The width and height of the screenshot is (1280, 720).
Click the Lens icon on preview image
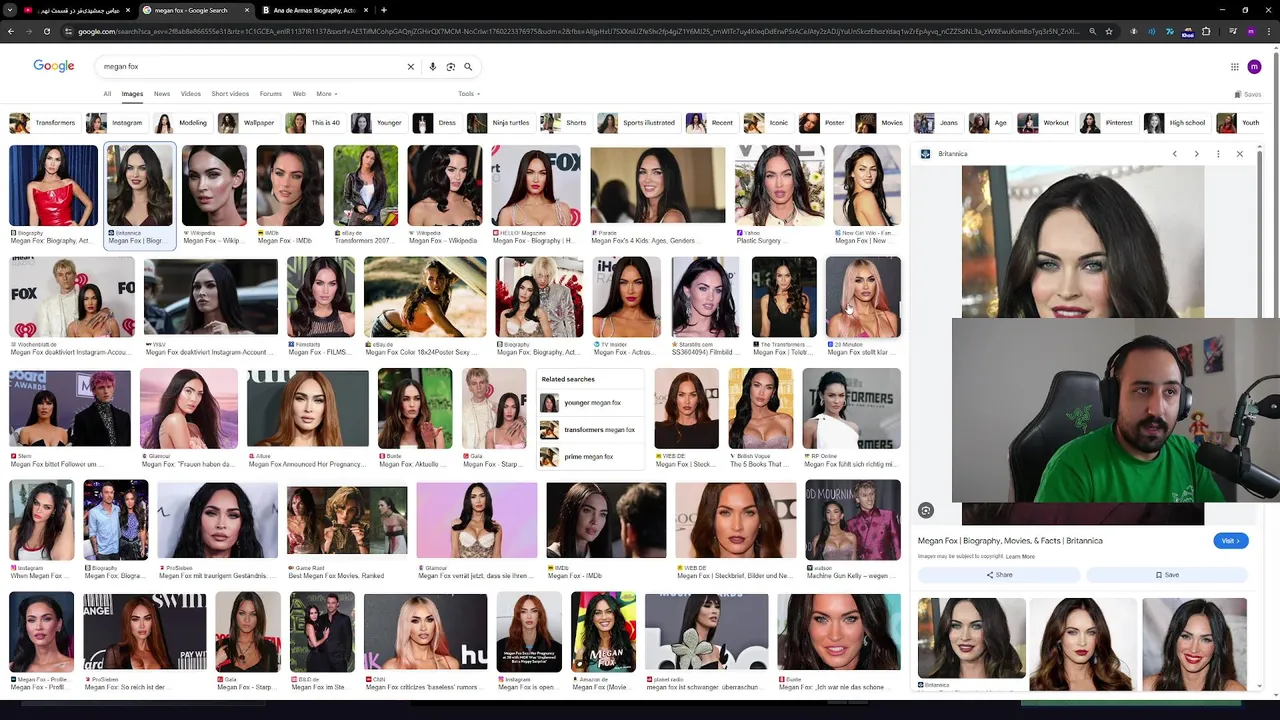tap(926, 511)
